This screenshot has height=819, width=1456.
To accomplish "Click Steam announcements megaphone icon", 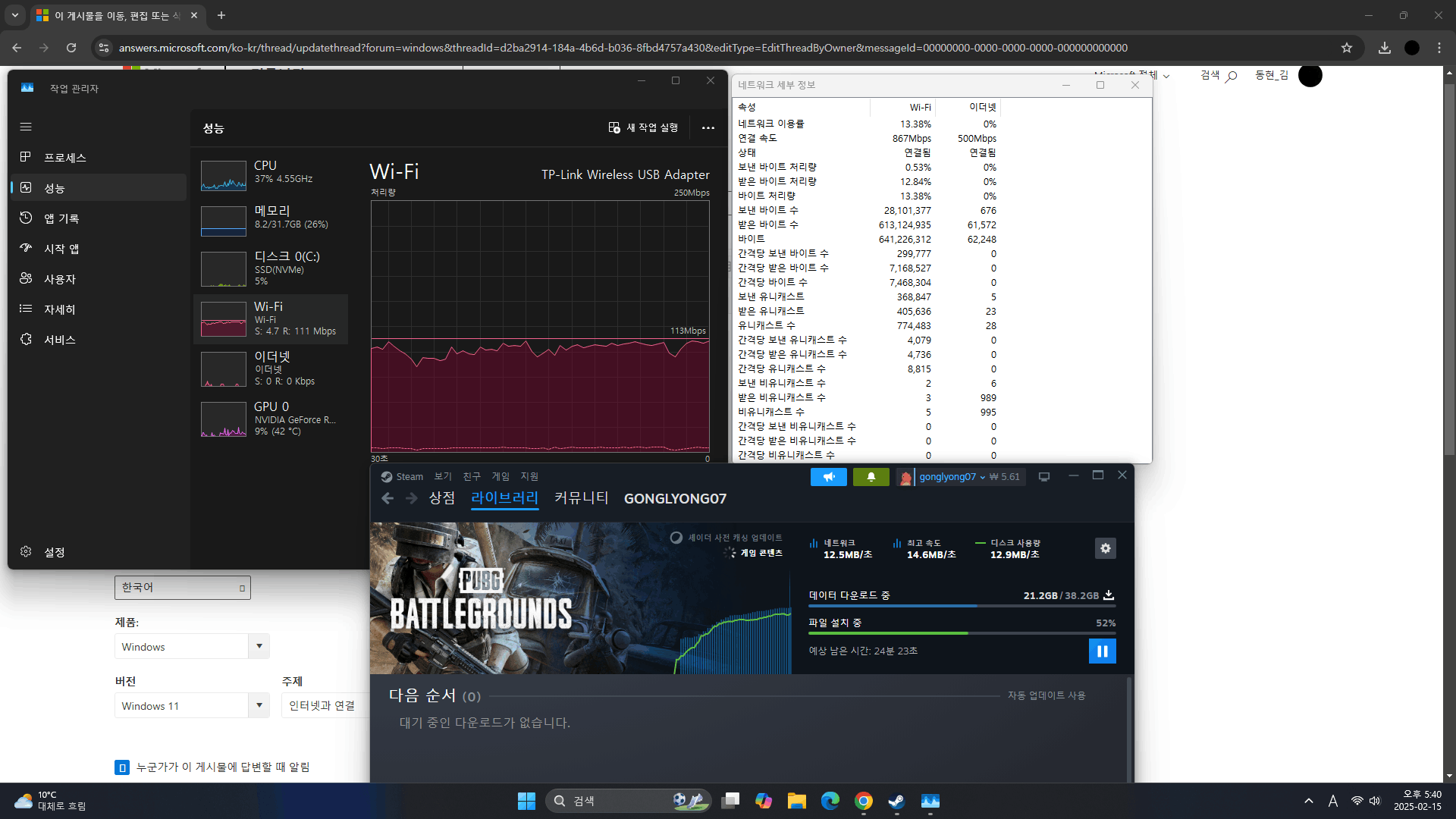I will click(828, 477).
